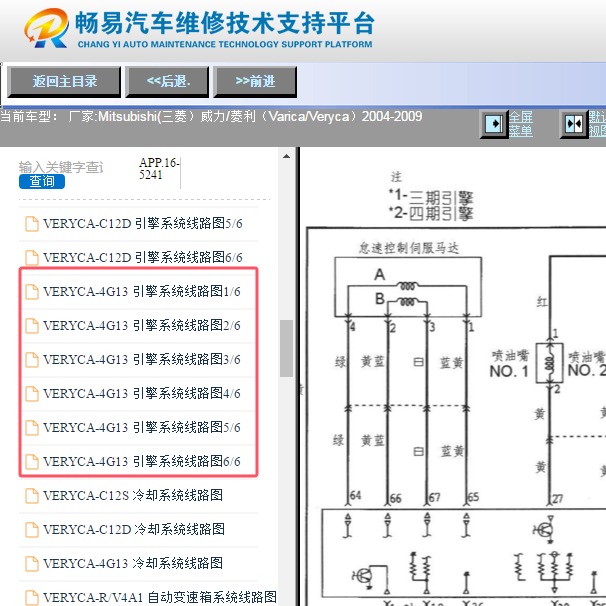Open VERYCA-4G13 引擎系统线路图4/6
This screenshot has width=606, height=606.
click(x=141, y=393)
